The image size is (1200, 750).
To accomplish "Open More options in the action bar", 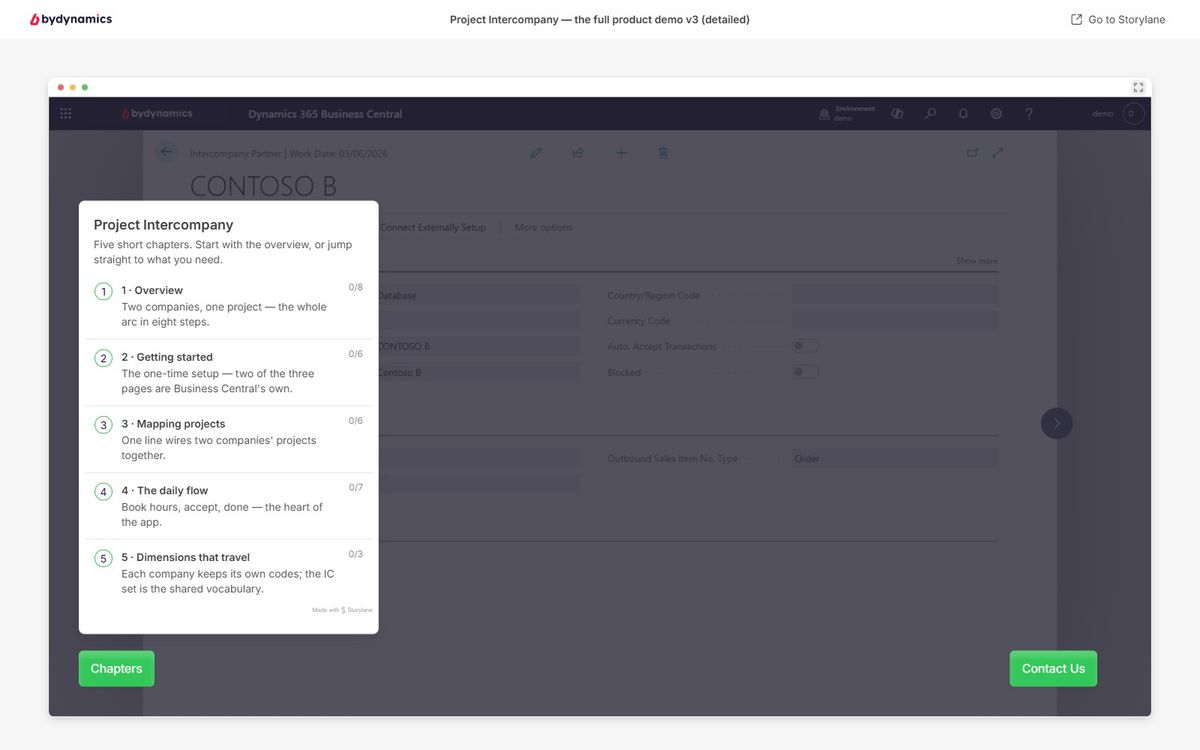I will click(x=543, y=227).
